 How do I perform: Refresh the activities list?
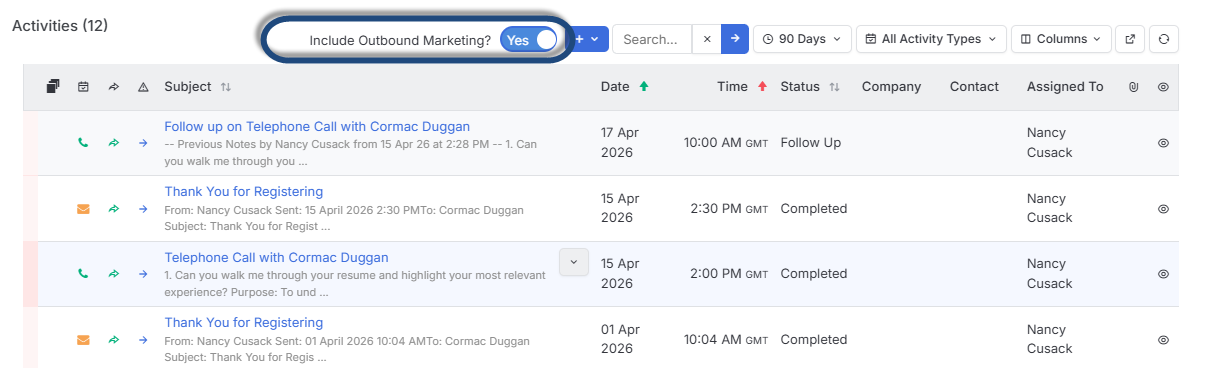pos(1164,39)
